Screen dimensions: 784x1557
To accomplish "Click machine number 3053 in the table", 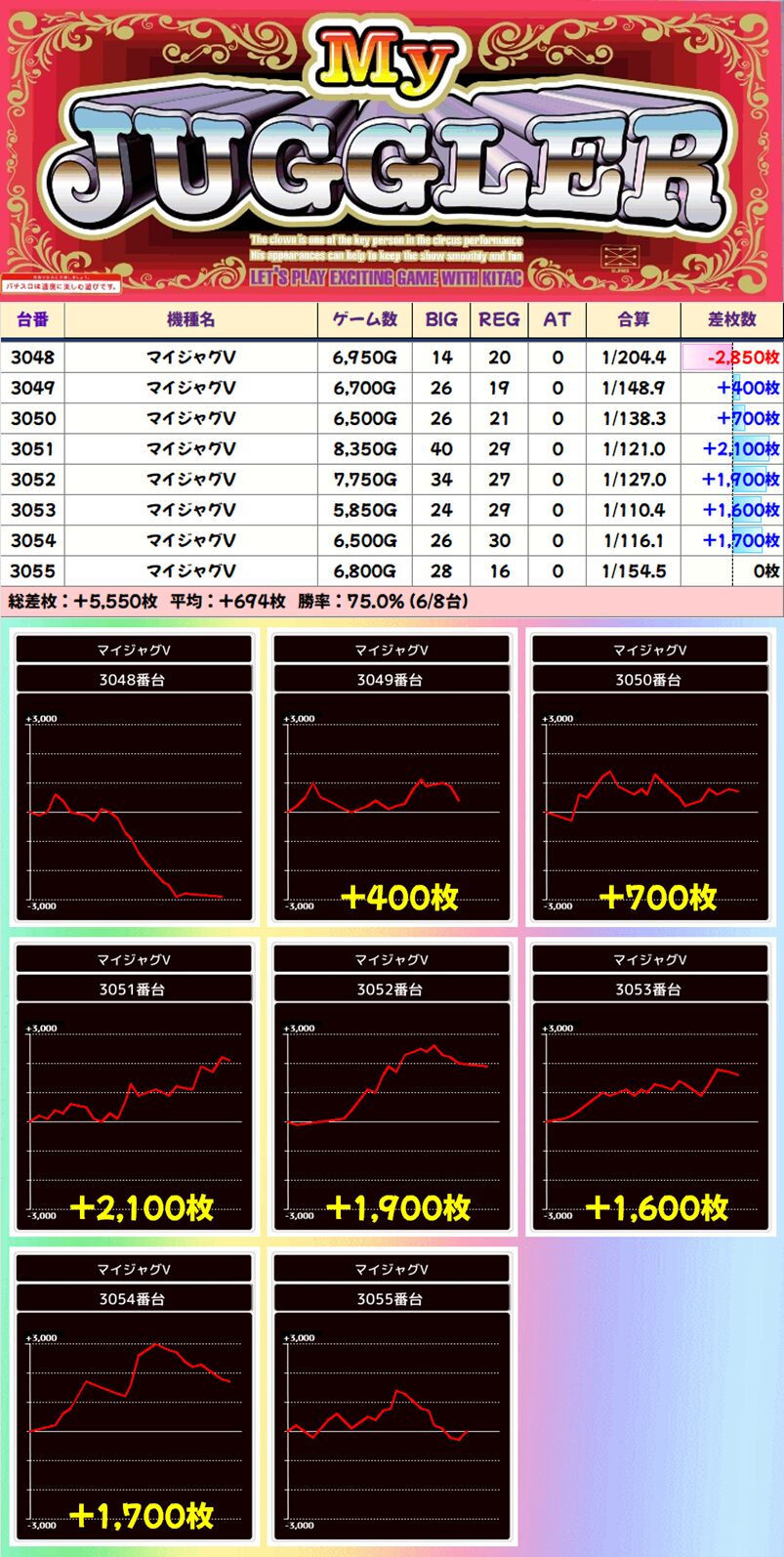I will (33, 510).
